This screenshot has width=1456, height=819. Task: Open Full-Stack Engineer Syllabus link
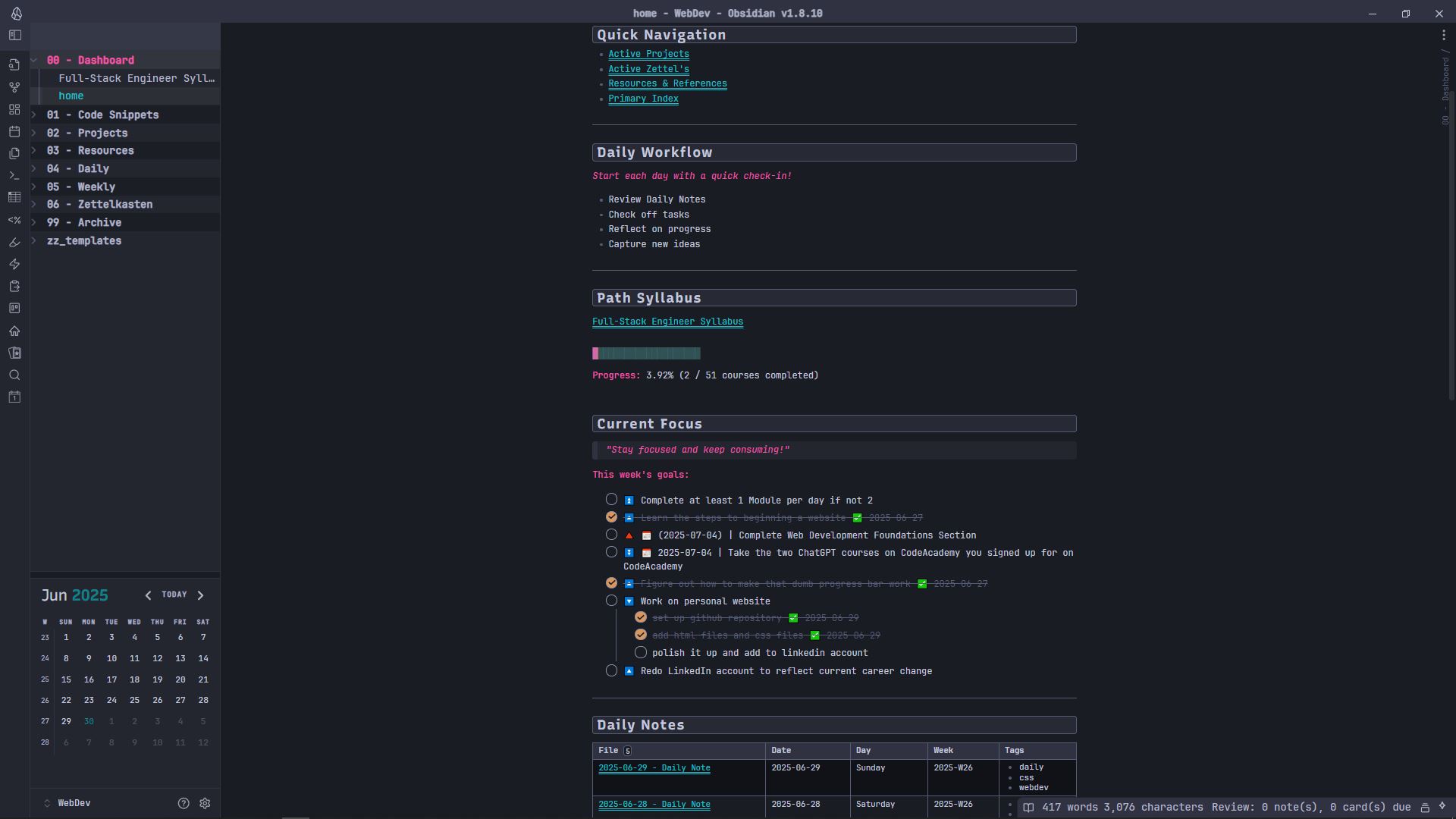click(667, 322)
